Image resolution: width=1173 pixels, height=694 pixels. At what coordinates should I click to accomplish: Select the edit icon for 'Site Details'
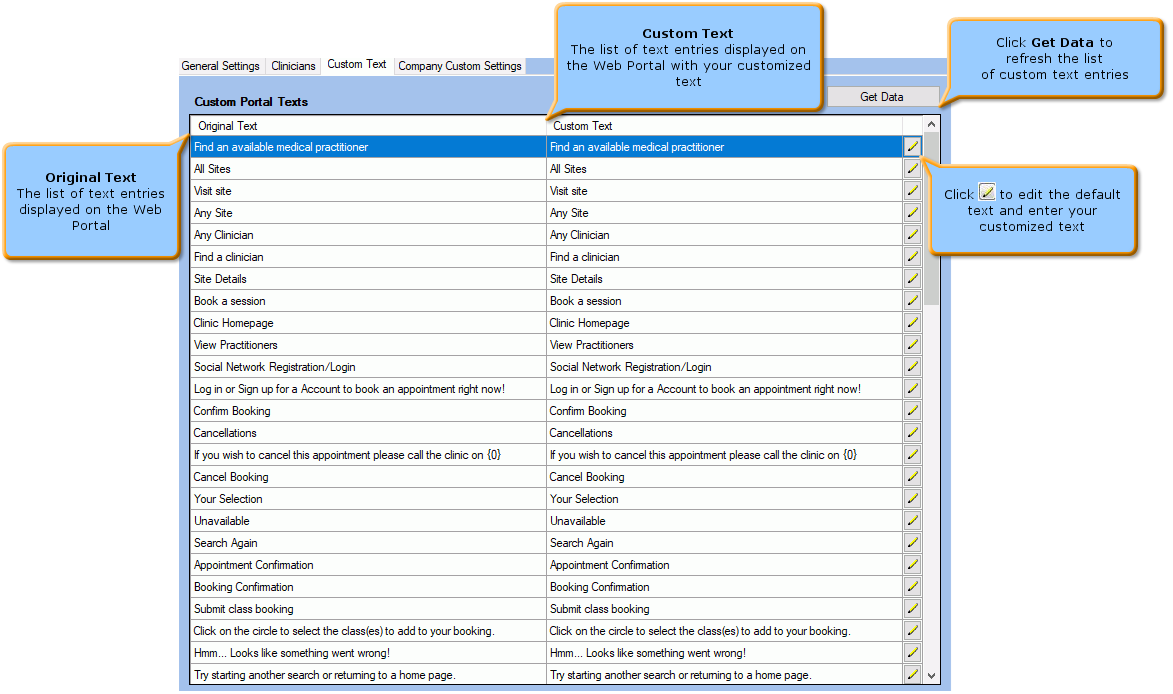click(912, 278)
